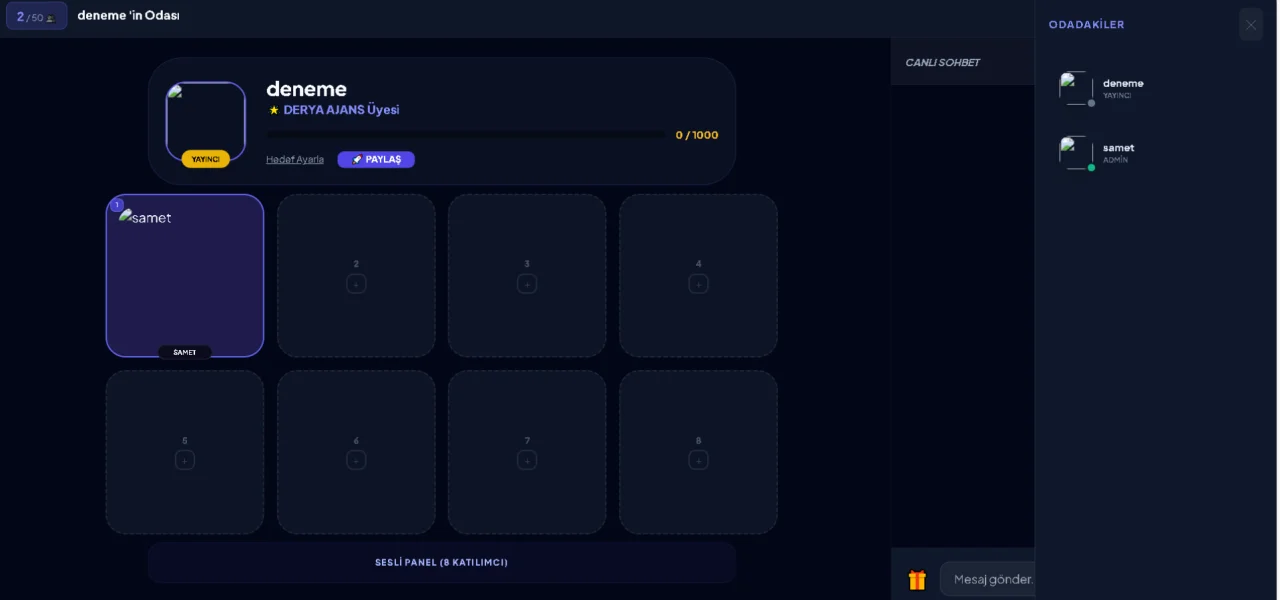The image size is (1280, 600).
Task: Click the plus icon in seat 8
Action: (698, 460)
